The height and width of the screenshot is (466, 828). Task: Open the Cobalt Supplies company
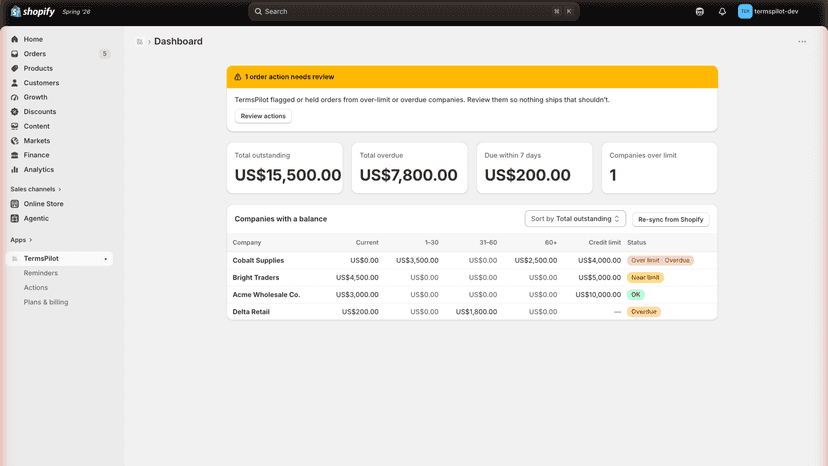click(258, 260)
